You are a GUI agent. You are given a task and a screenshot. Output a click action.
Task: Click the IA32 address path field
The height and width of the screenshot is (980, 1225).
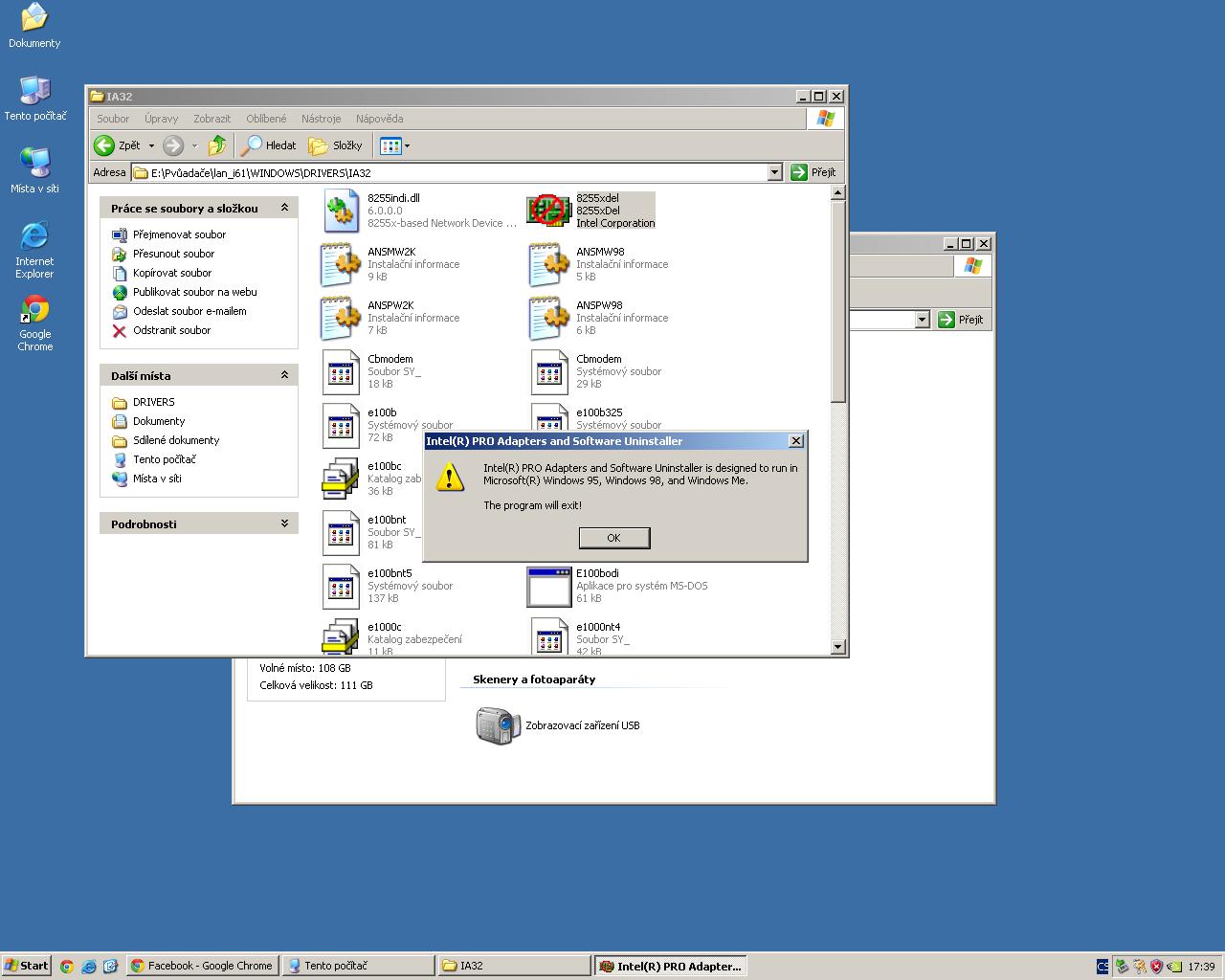click(450, 173)
